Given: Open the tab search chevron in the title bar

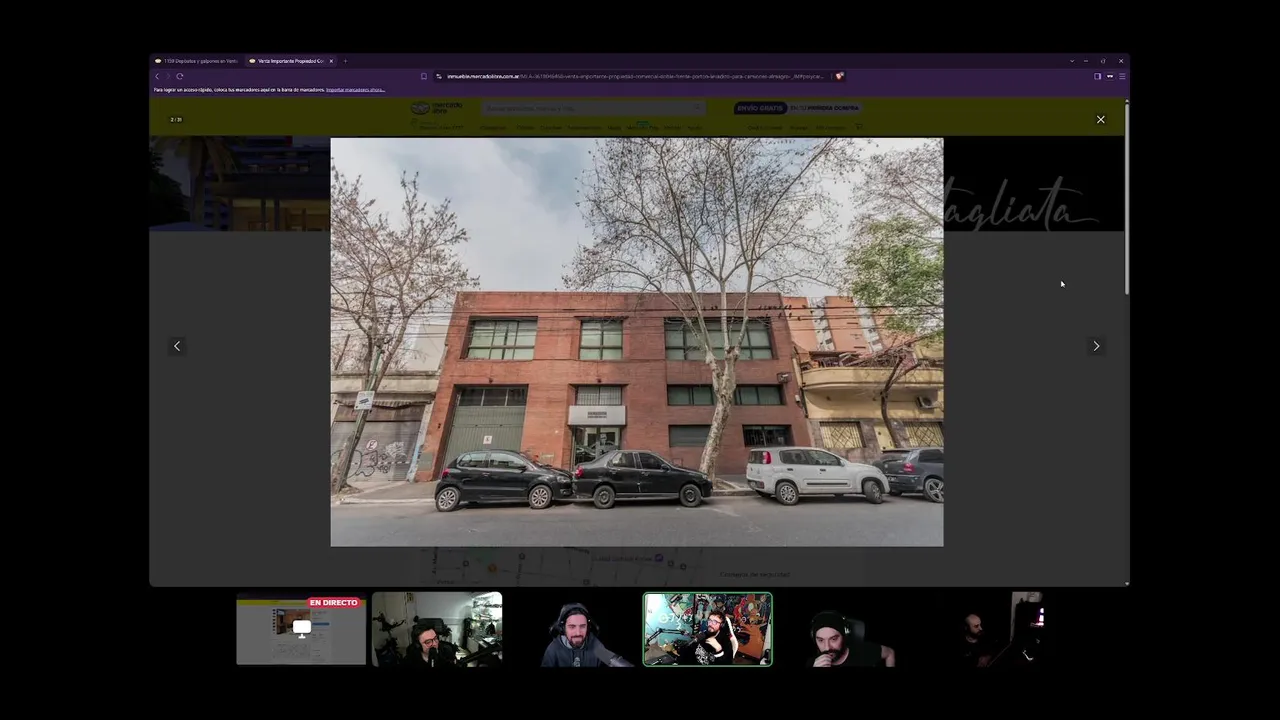Looking at the screenshot, I should [x=1071, y=61].
